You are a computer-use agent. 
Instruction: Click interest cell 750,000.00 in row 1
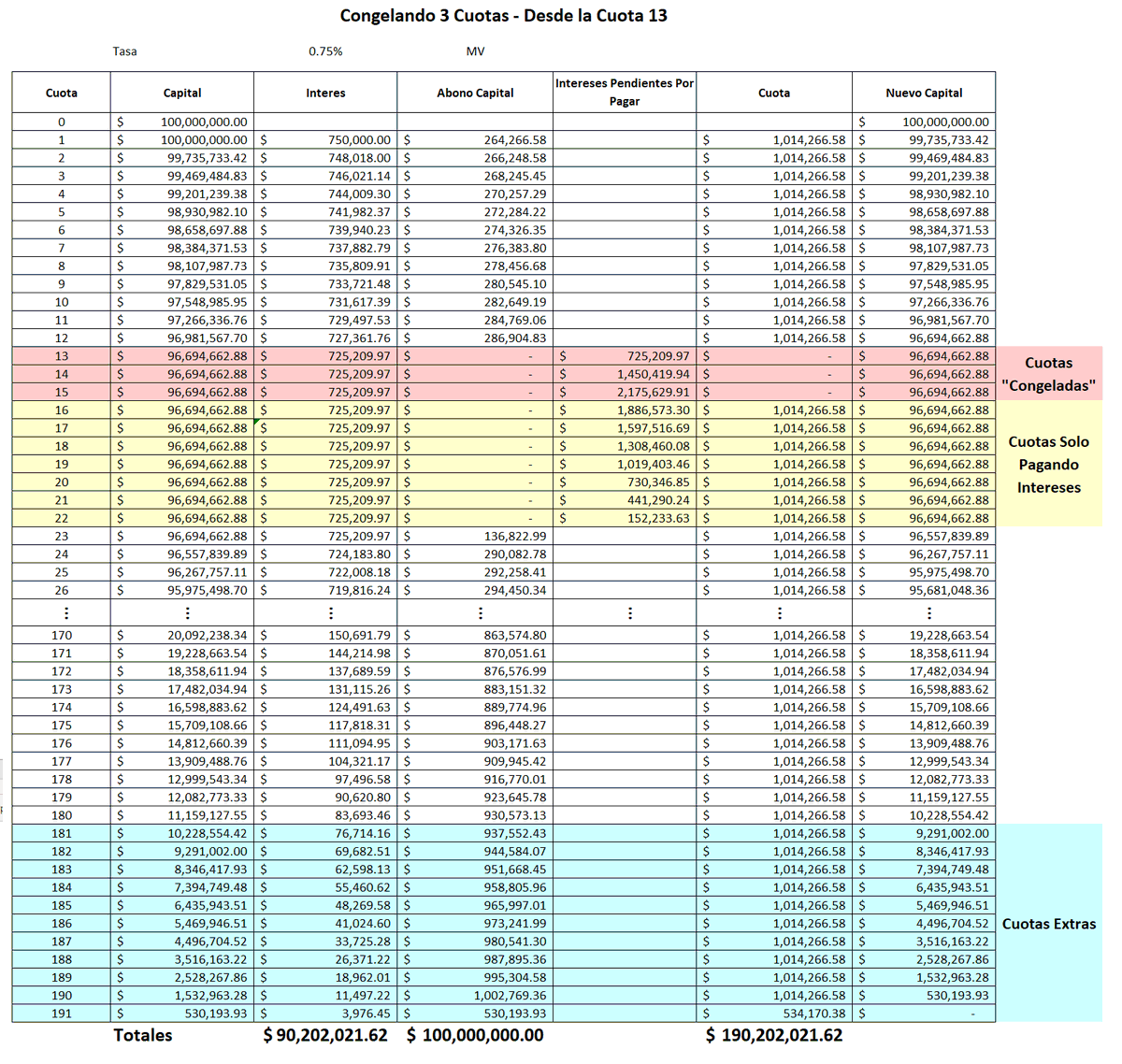point(325,140)
